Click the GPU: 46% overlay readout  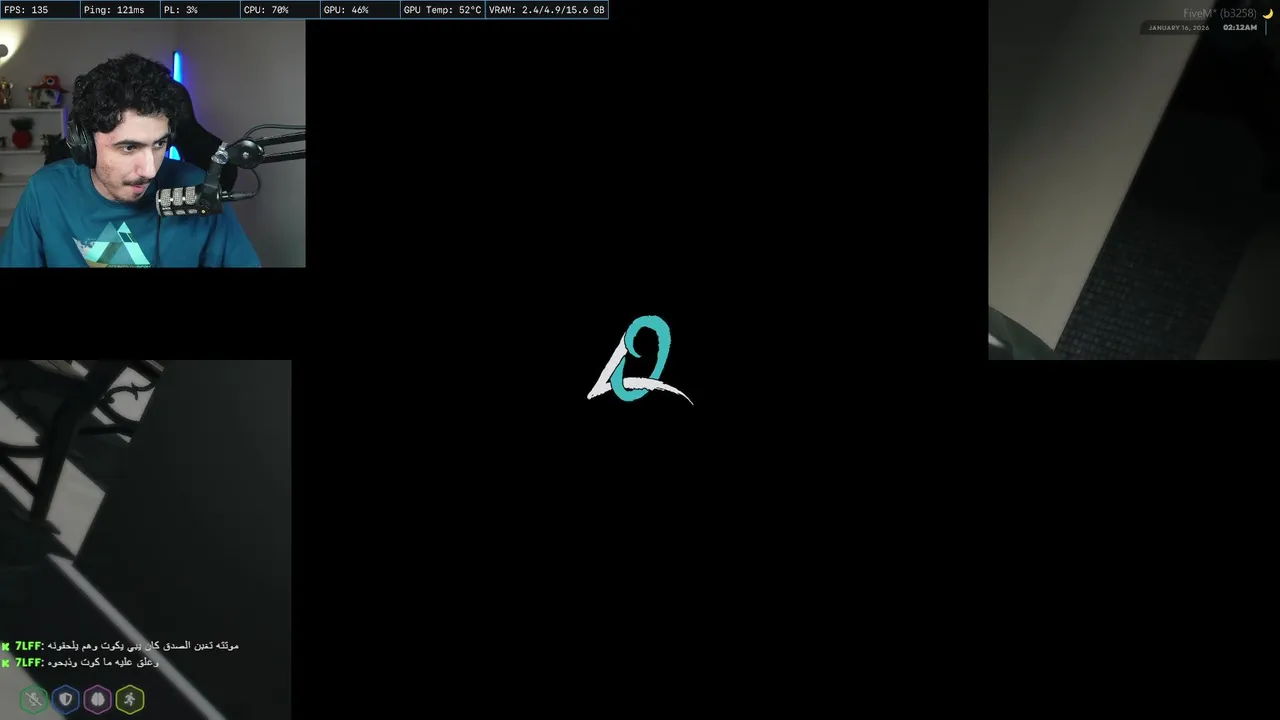click(x=360, y=10)
